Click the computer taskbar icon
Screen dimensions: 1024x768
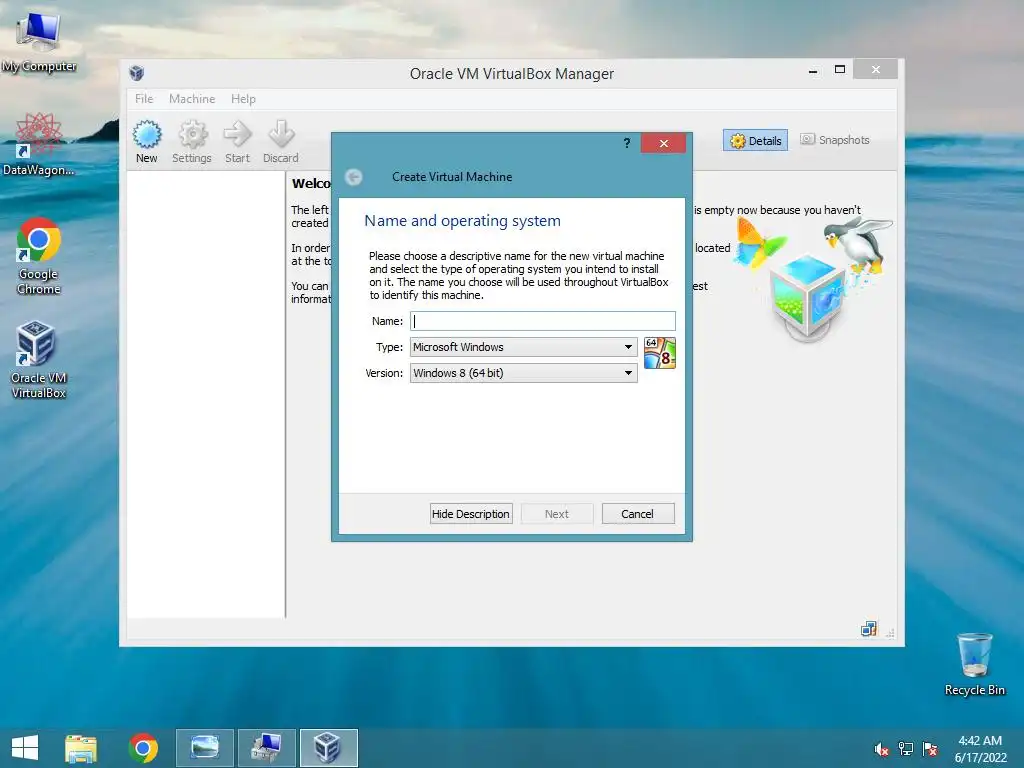266,748
